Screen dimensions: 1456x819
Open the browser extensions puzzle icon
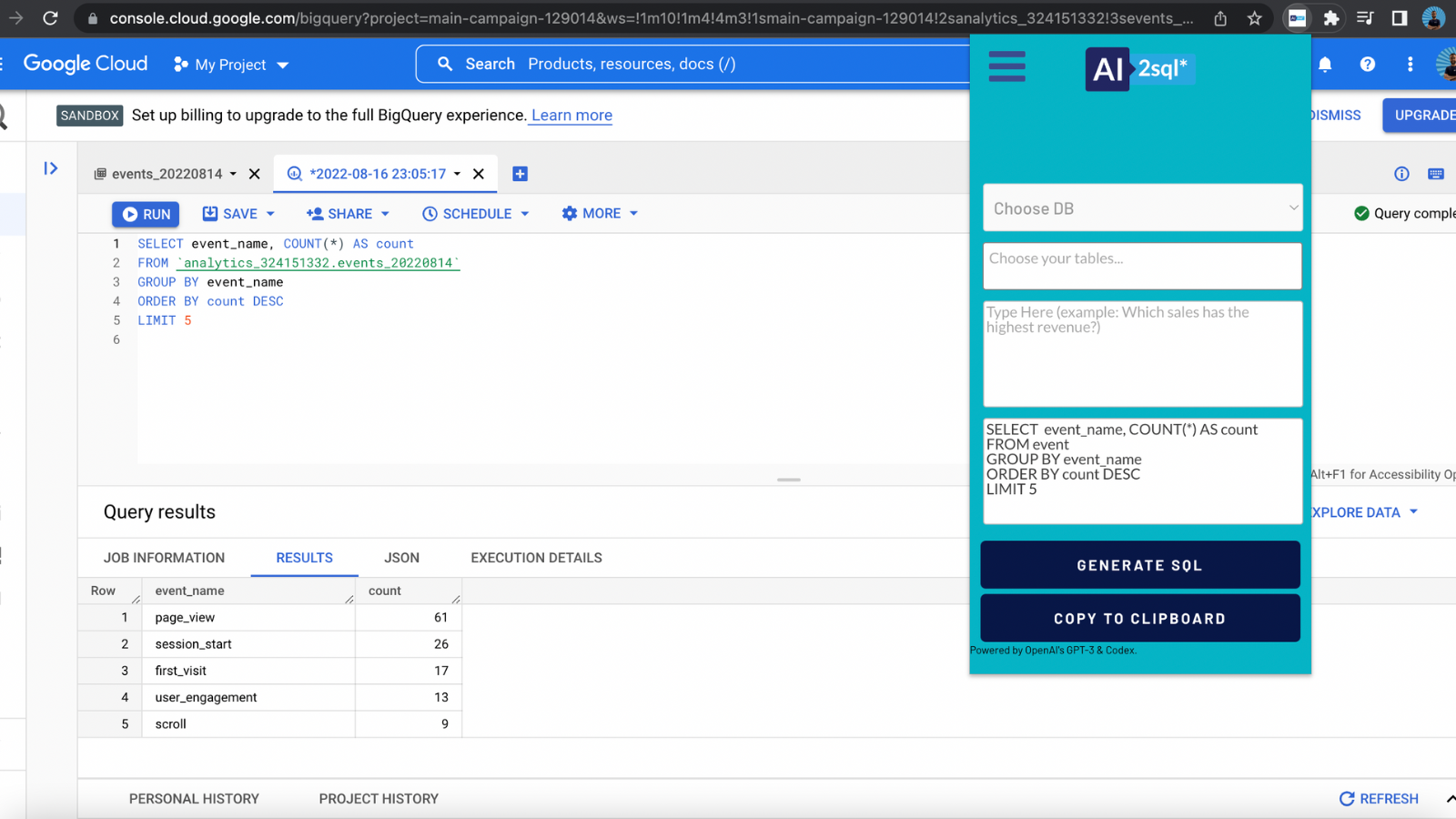(1331, 17)
